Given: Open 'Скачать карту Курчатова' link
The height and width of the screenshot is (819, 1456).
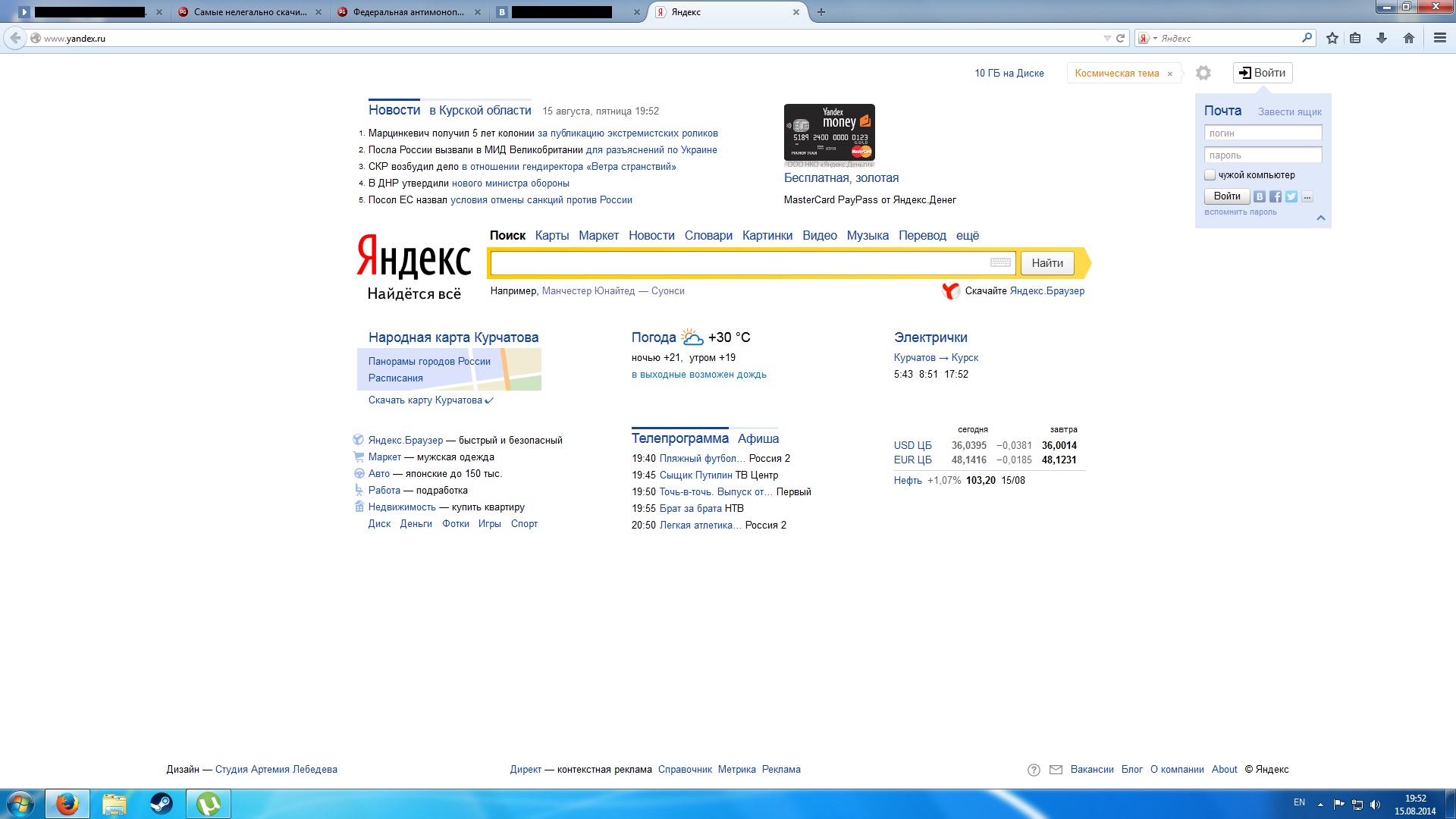Looking at the screenshot, I should click(x=425, y=400).
